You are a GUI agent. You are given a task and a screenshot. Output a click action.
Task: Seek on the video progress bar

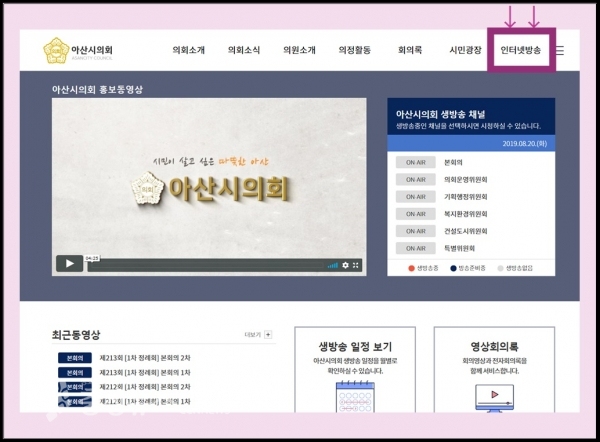coord(210,265)
